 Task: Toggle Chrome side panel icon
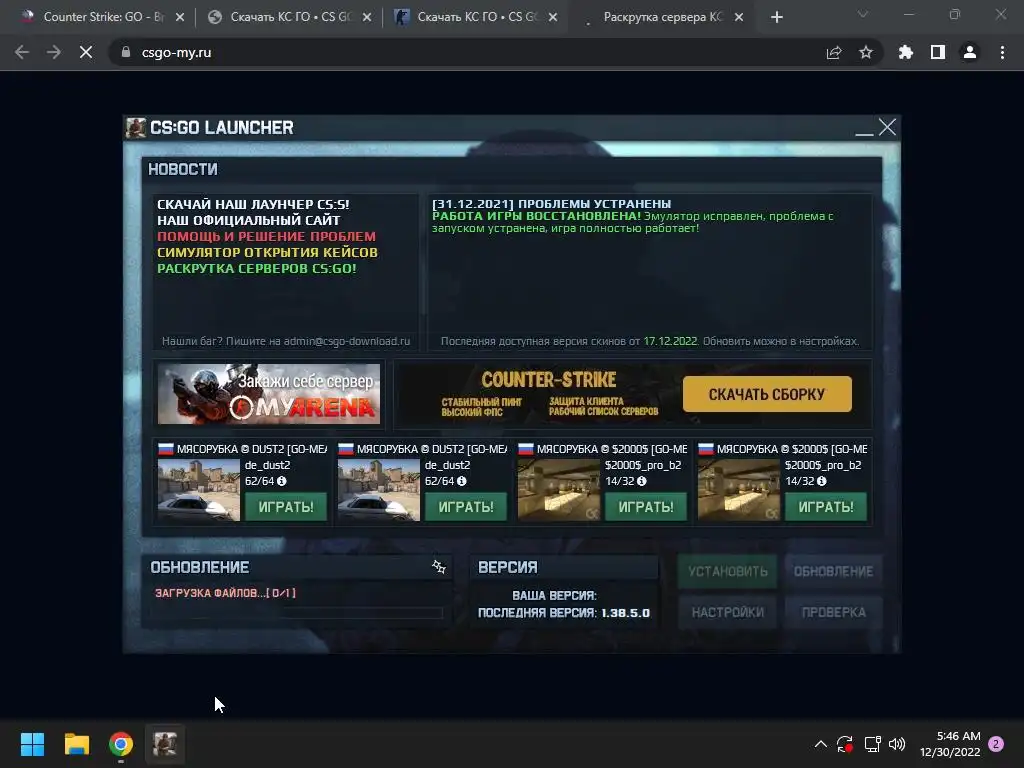(938, 52)
